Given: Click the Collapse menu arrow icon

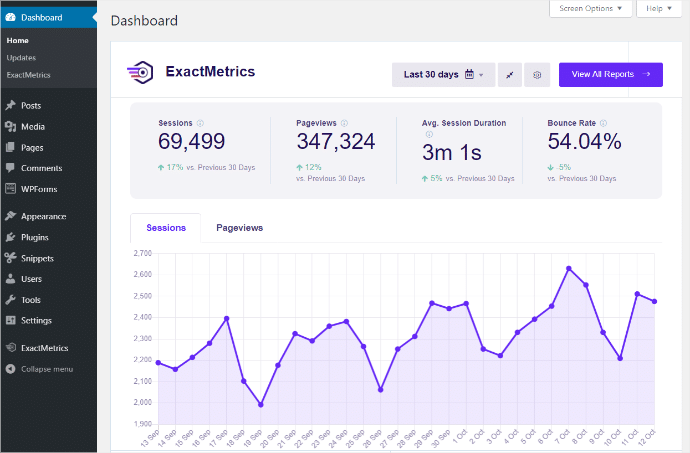Looking at the screenshot, I should click(11, 369).
